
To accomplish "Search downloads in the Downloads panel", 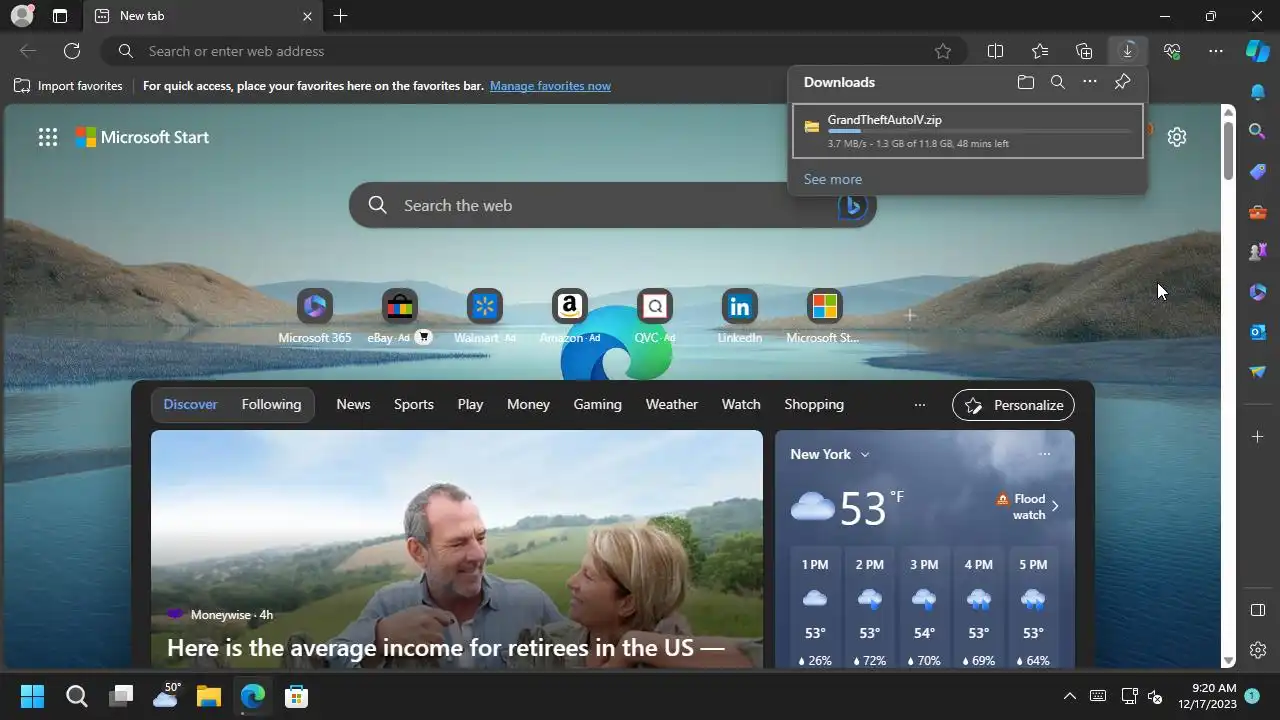I will coord(1058,82).
